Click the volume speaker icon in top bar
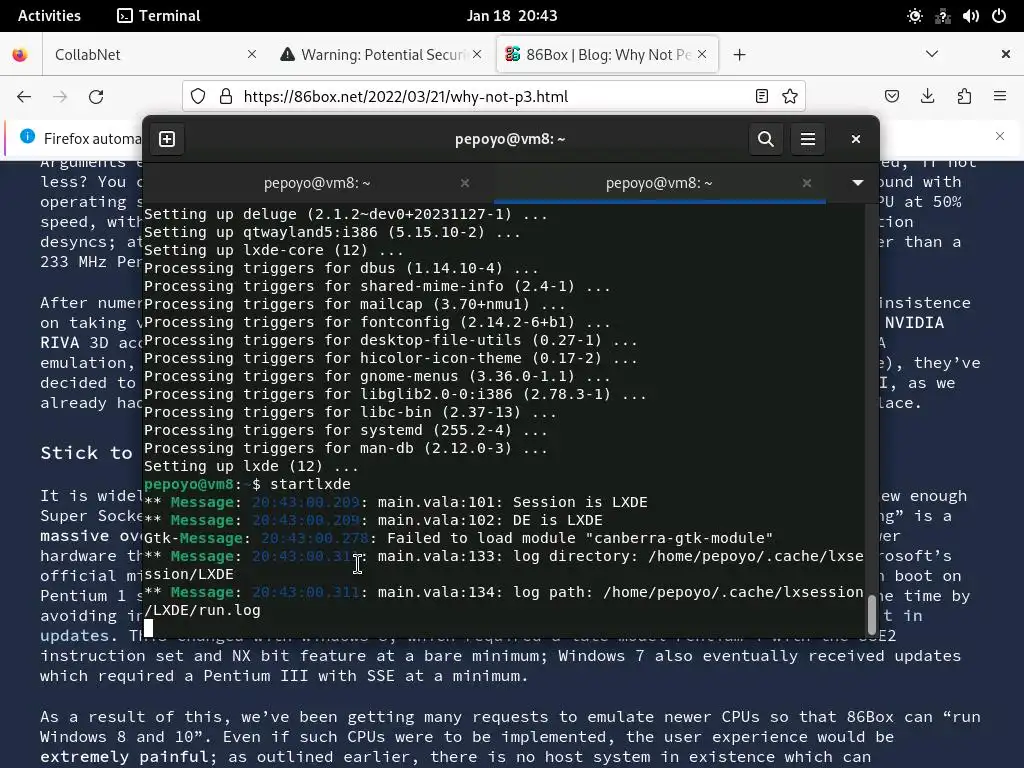Screen dimensions: 1024x768 (970, 16)
